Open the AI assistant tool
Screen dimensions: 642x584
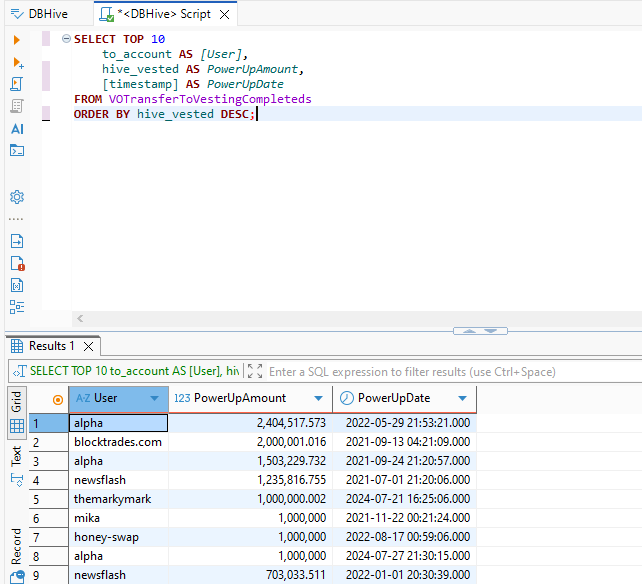[x=17, y=129]
